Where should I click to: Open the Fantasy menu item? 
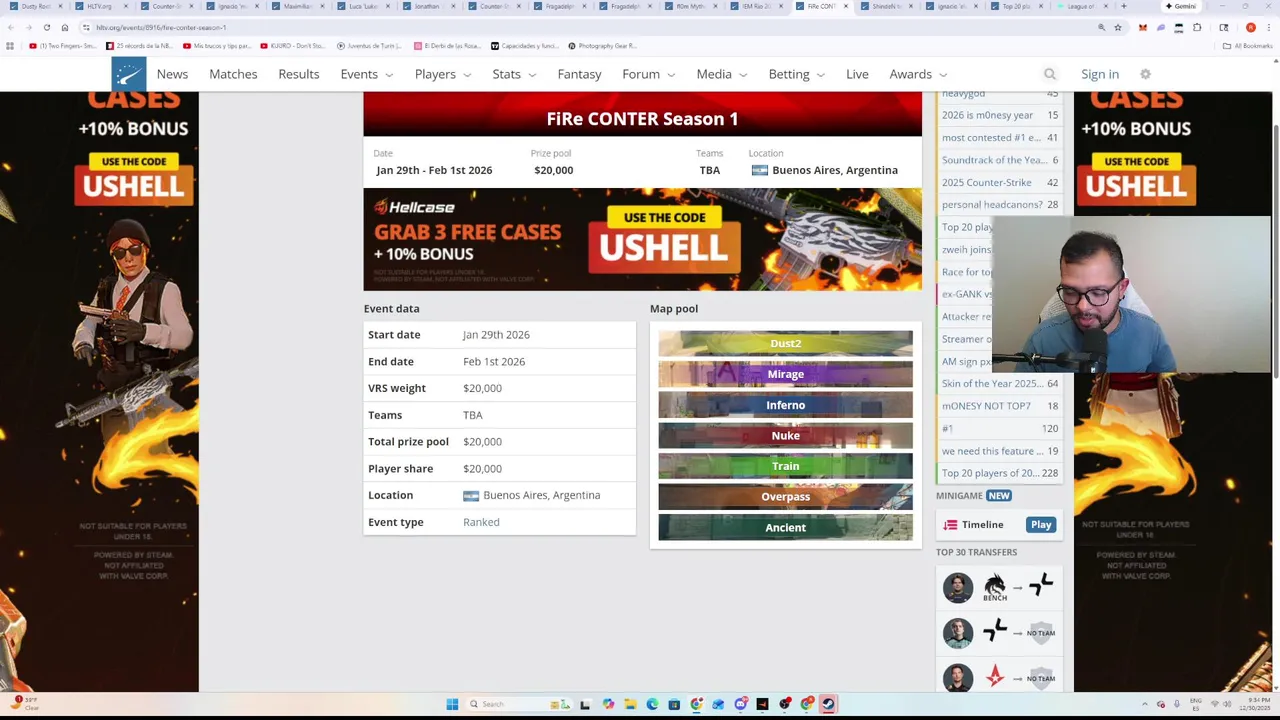click(579, 74)
